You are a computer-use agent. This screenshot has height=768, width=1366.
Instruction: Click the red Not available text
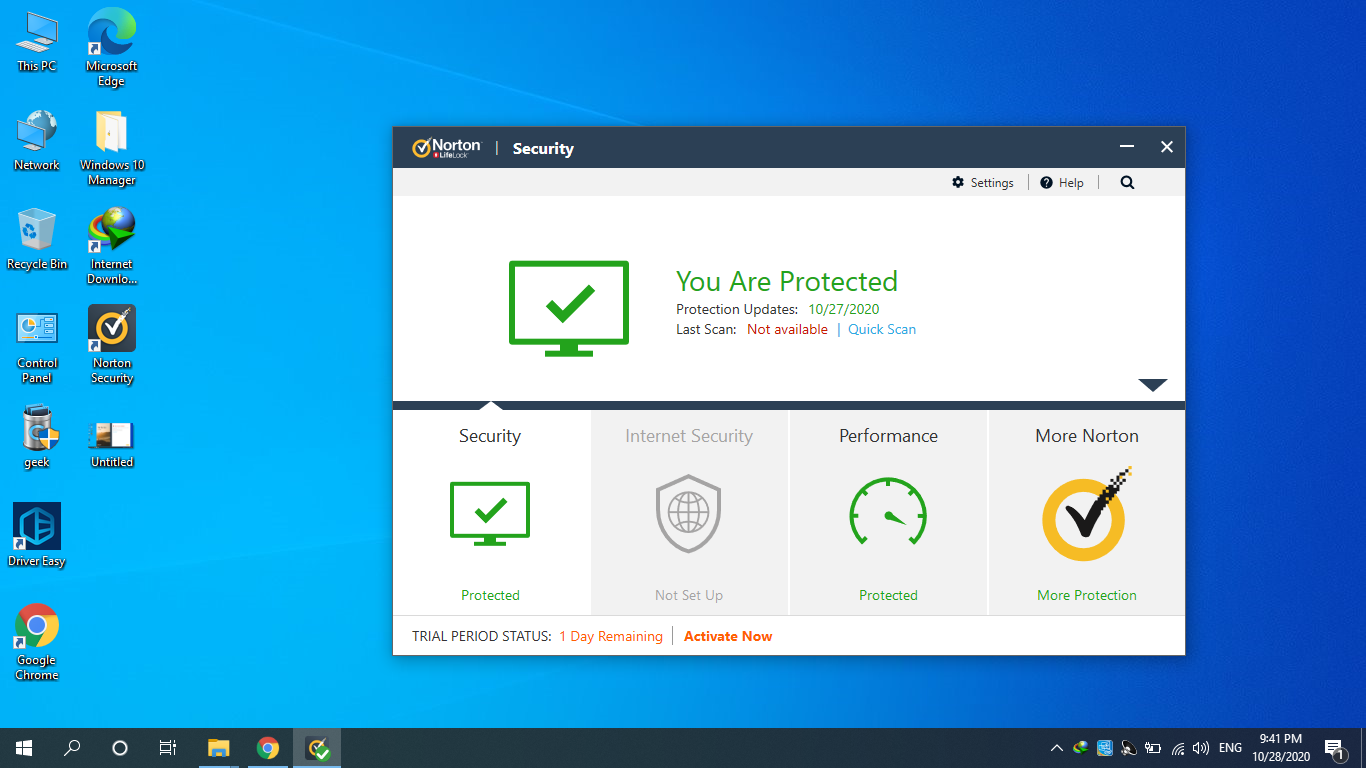click(787, 329)
